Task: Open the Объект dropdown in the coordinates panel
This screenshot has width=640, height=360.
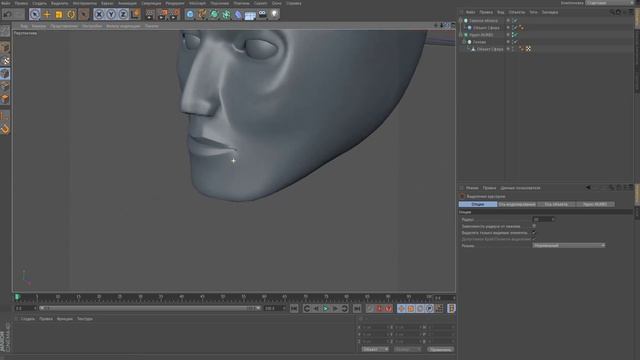Action: pyautogui.click(x=375, y=349)
